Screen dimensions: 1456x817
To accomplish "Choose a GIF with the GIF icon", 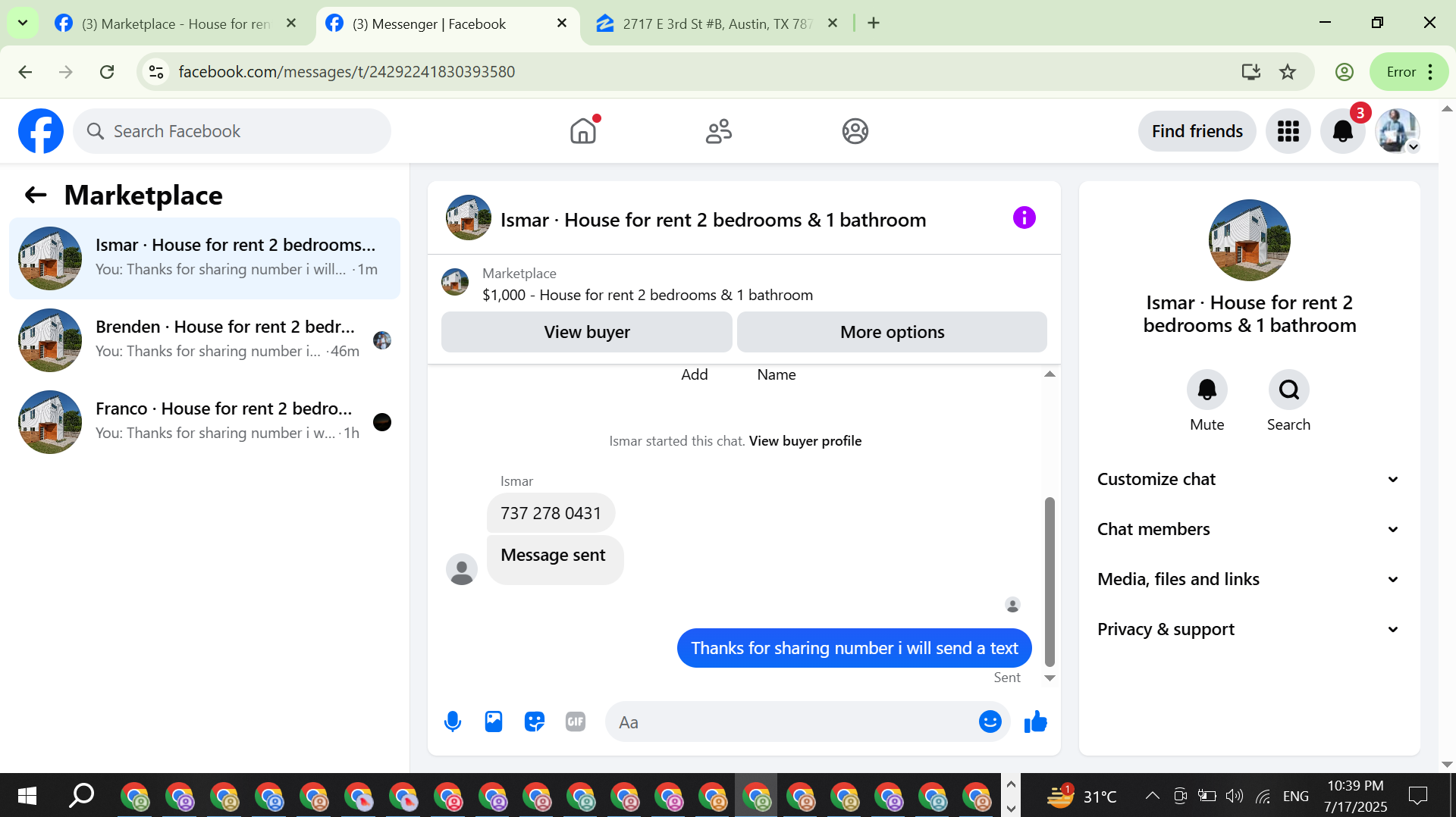I will pos(576,722).
